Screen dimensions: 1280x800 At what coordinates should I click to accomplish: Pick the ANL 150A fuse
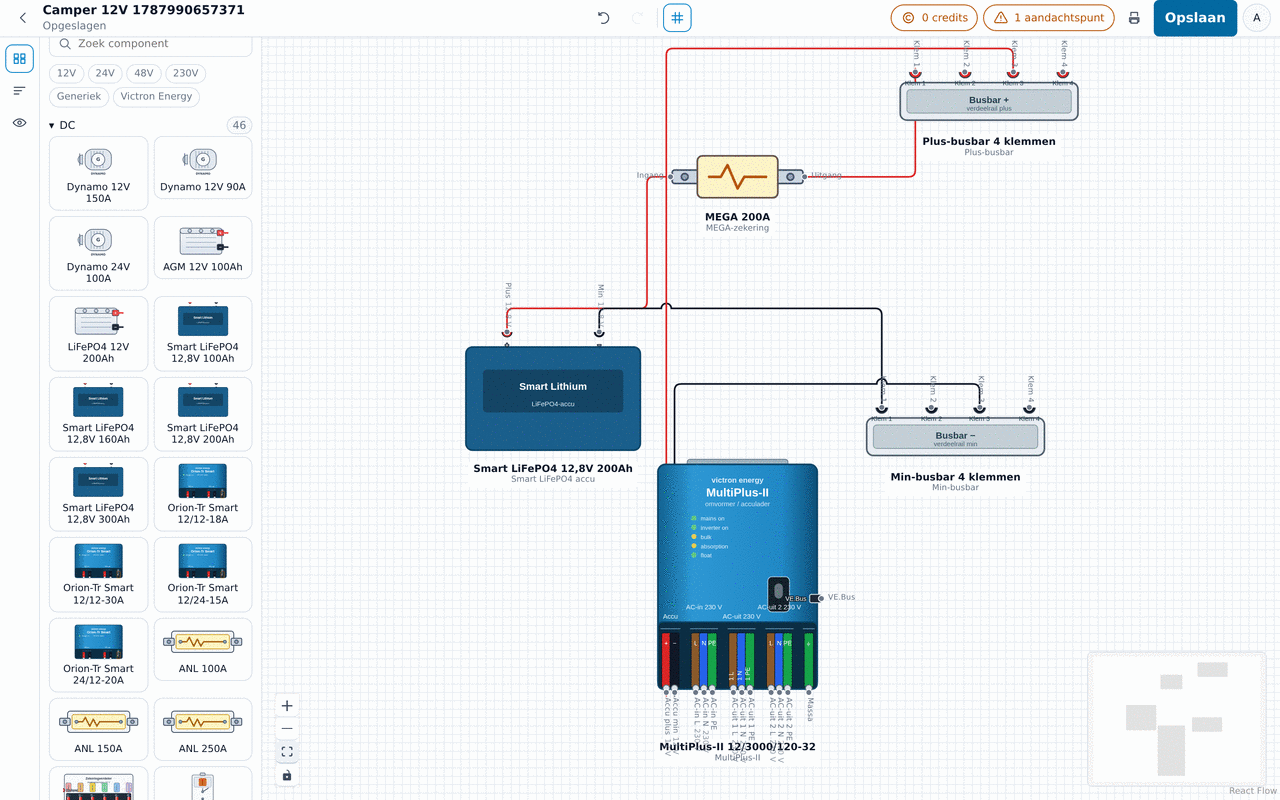click(98, 729)
